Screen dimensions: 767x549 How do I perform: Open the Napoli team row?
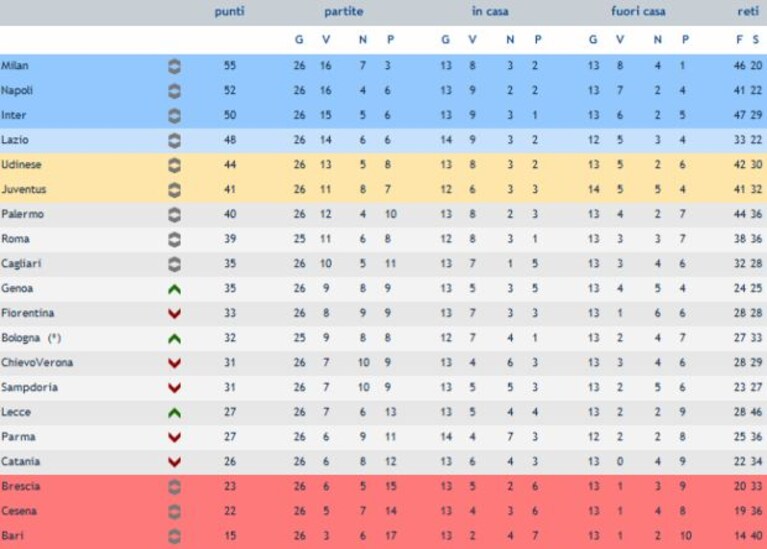point(384,91)
